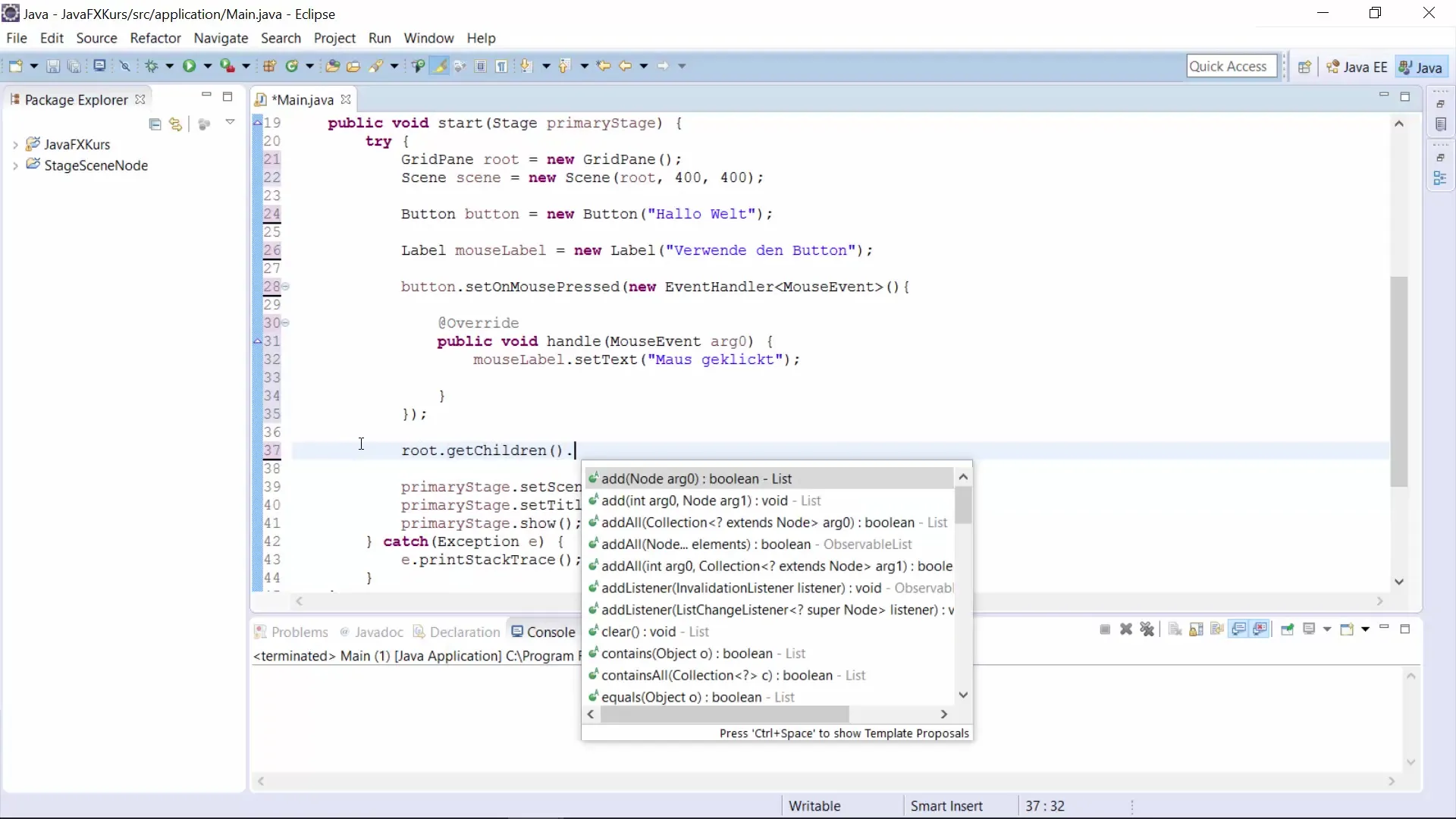Toggle Show Console When Standard Error Changes
Viewport: 1456px width, 819px height.
(x=1260, y=629)
